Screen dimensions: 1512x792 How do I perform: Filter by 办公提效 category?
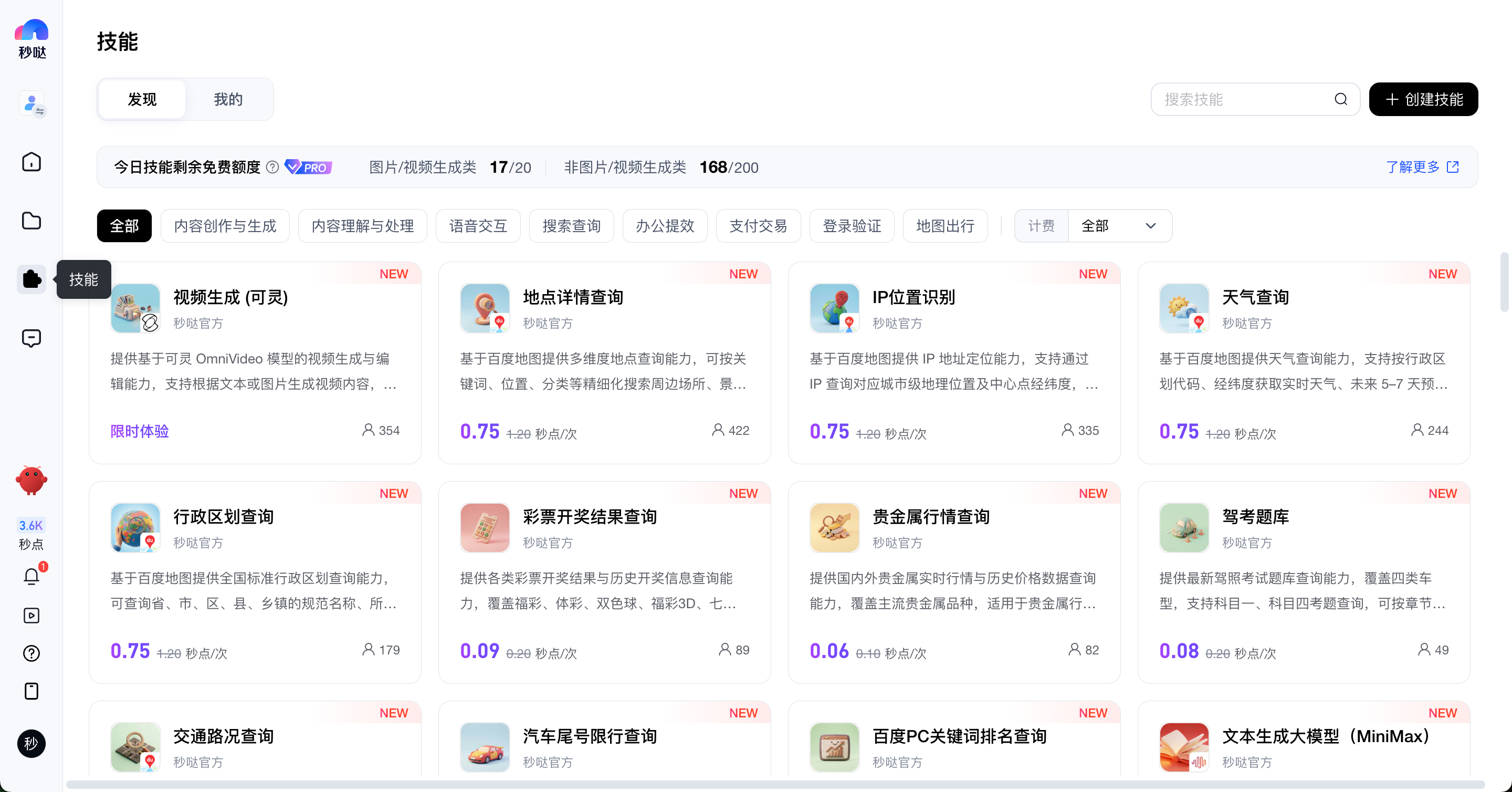coord(665,226)
